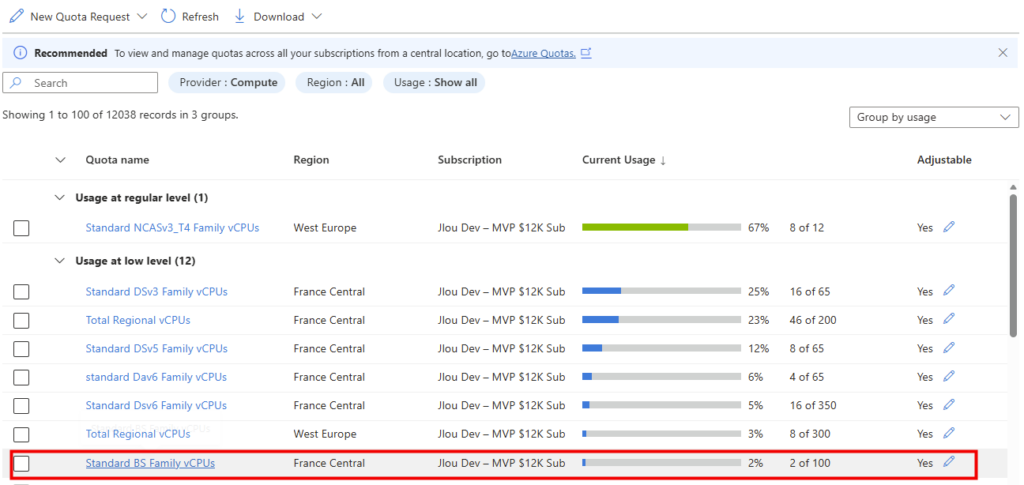Click the Download arrow icon

(239, 16)
